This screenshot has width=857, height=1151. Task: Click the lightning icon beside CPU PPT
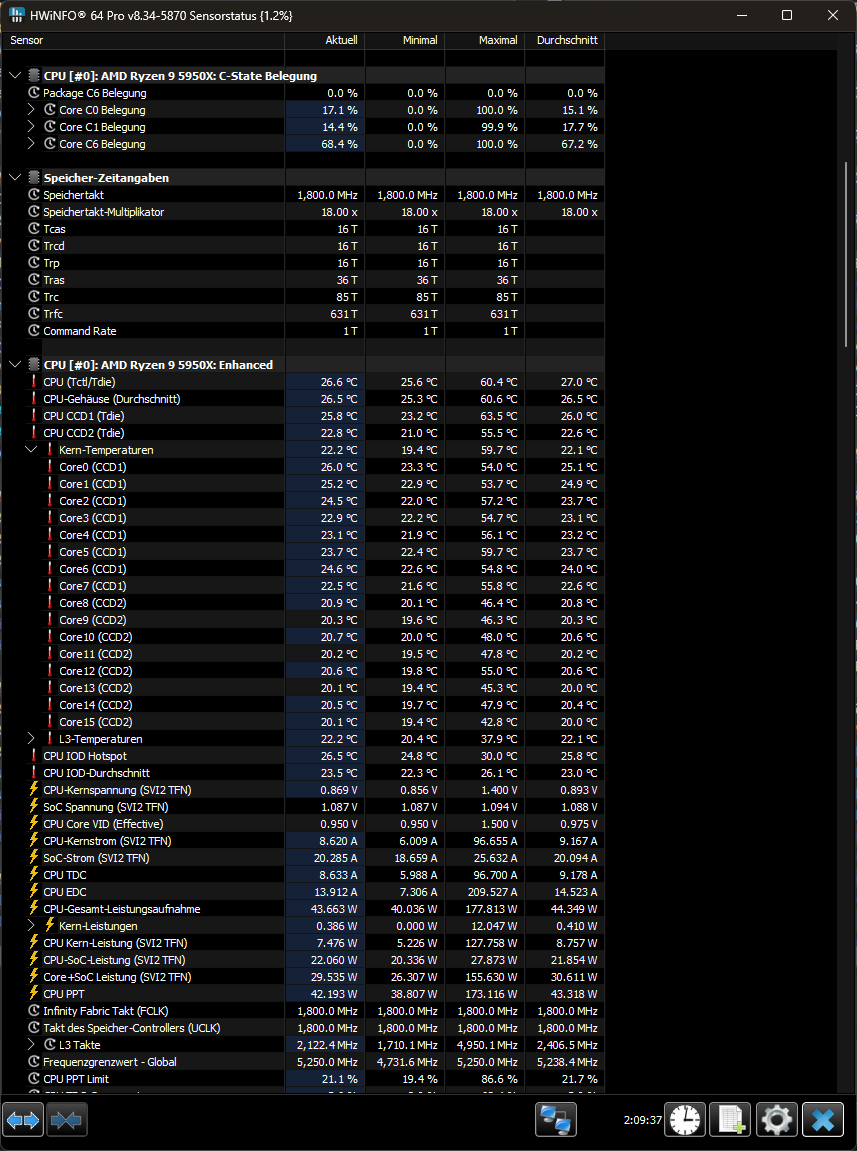pos(34,993)
